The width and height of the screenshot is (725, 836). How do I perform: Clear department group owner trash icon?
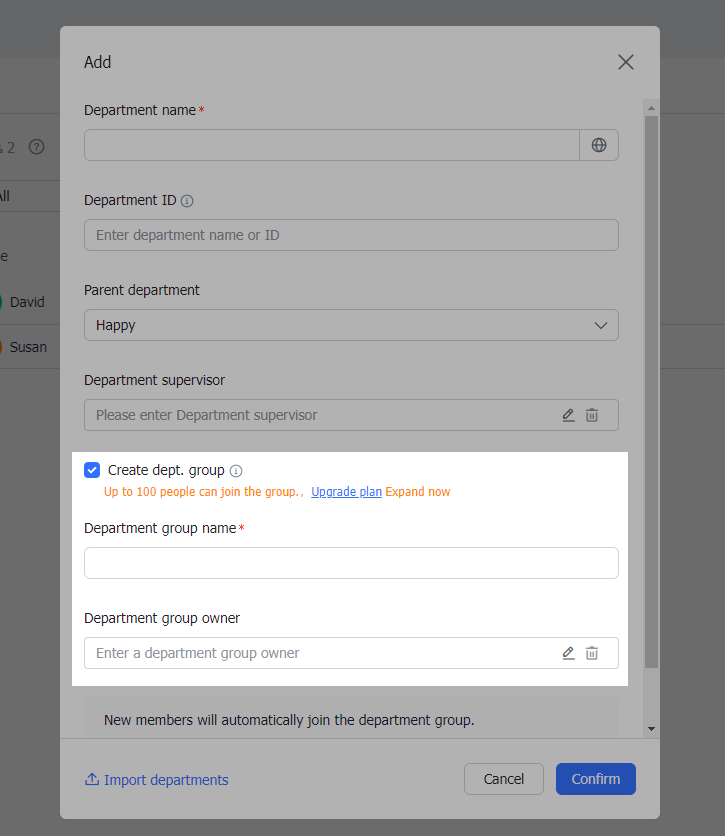592,653
